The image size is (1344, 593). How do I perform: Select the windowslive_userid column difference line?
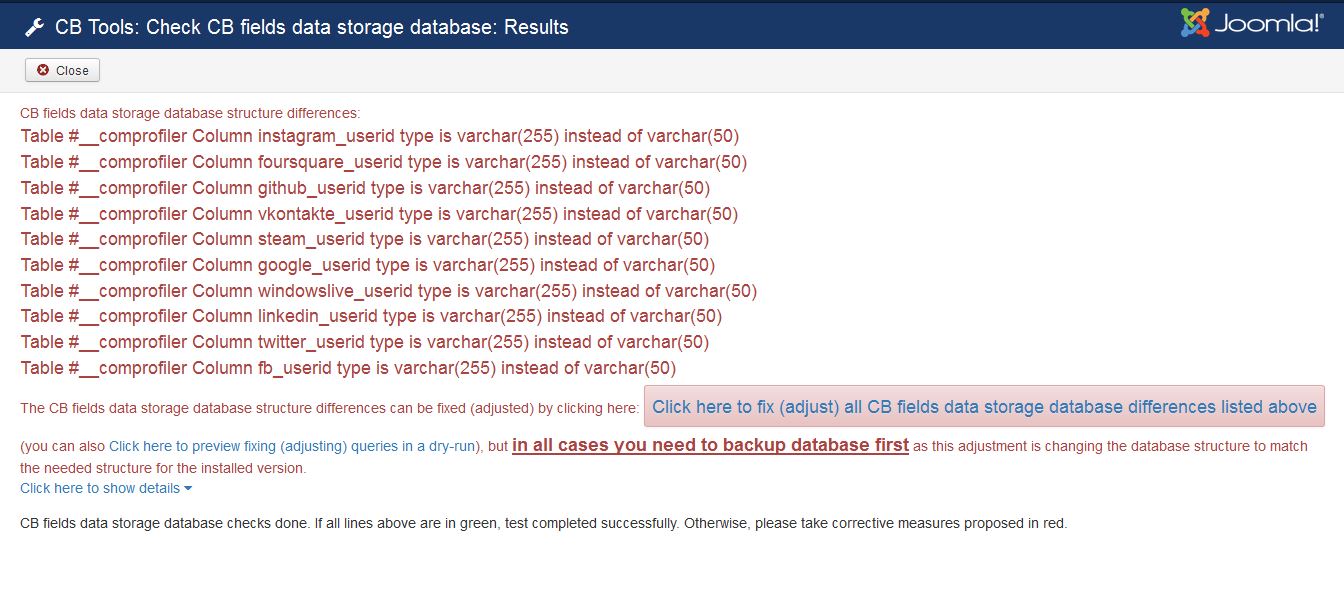coord(389,291)
